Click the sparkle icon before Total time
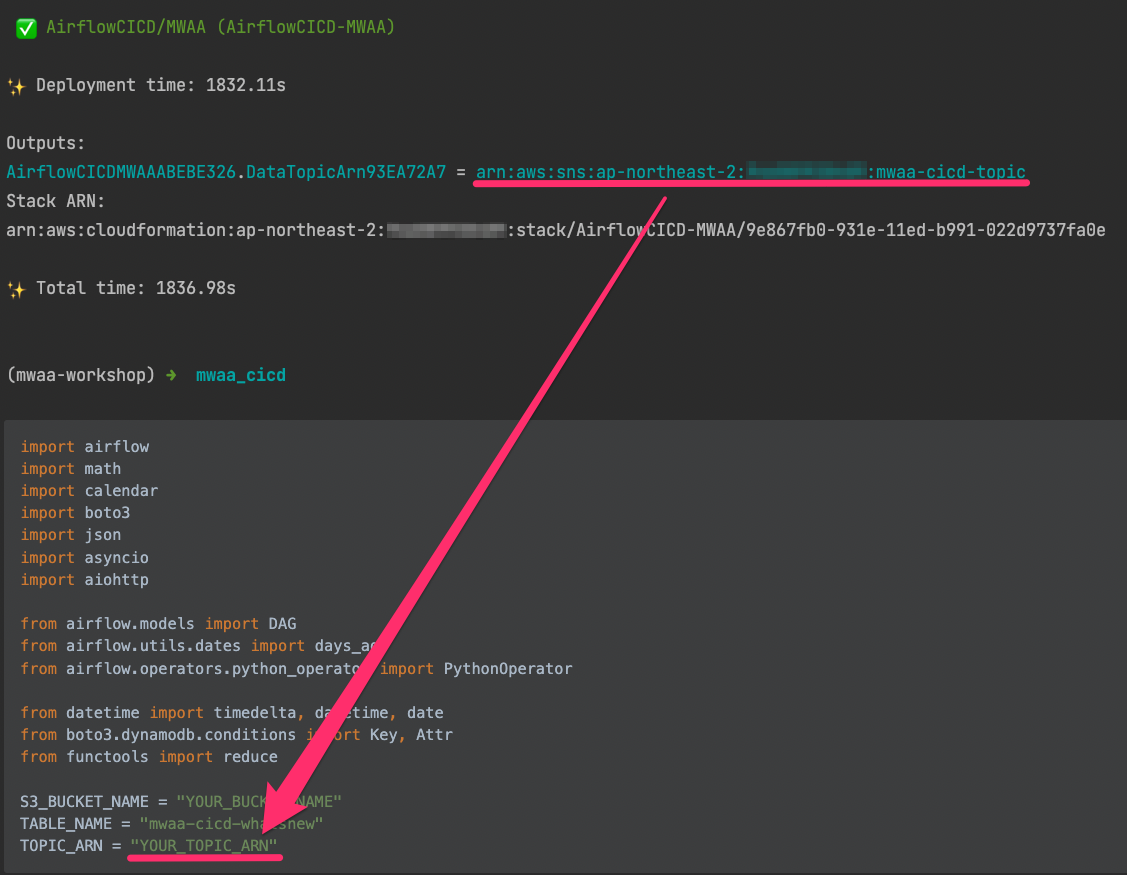Image resolution: width=1127 pixels, height=875 pixels. coord(16,289)
